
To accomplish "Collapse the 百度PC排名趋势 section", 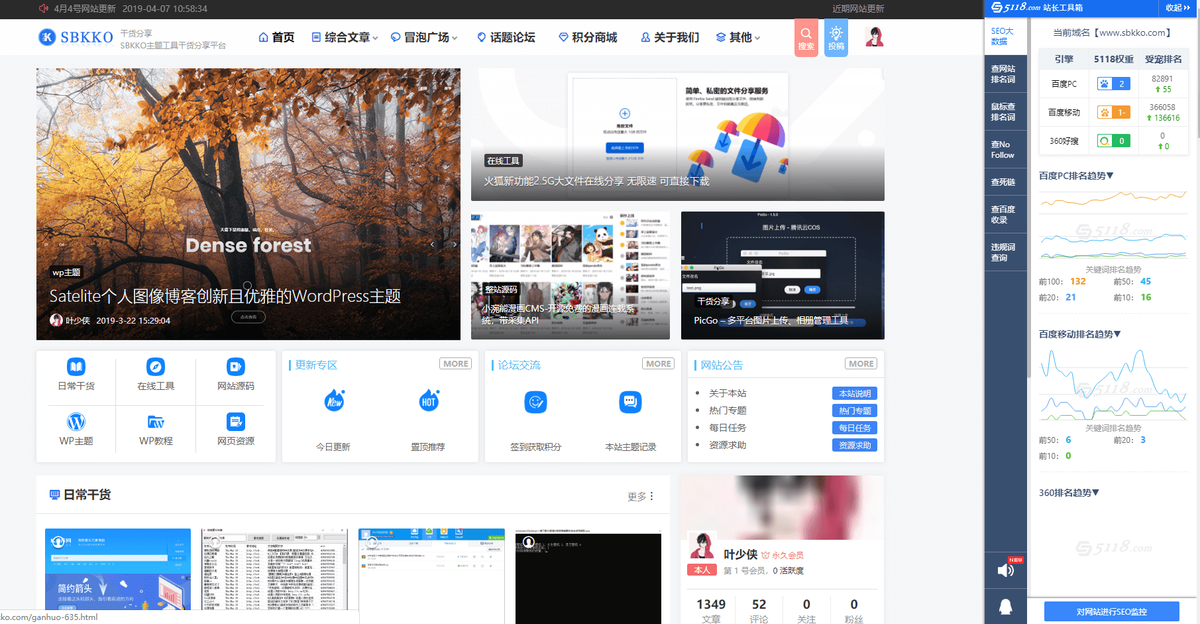I will (1076, 176).
